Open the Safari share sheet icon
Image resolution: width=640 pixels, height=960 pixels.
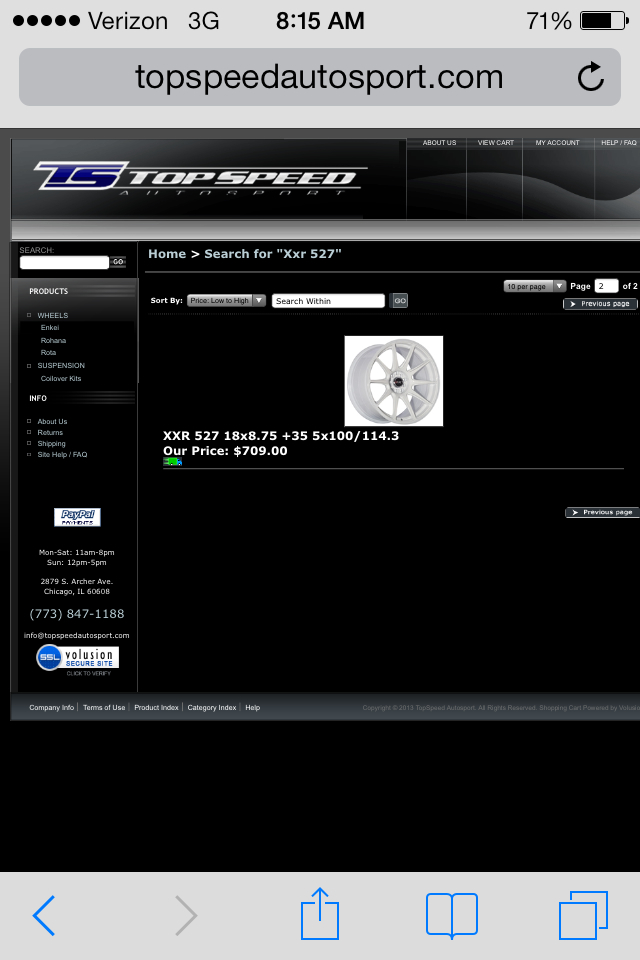[x=320, y=915]
